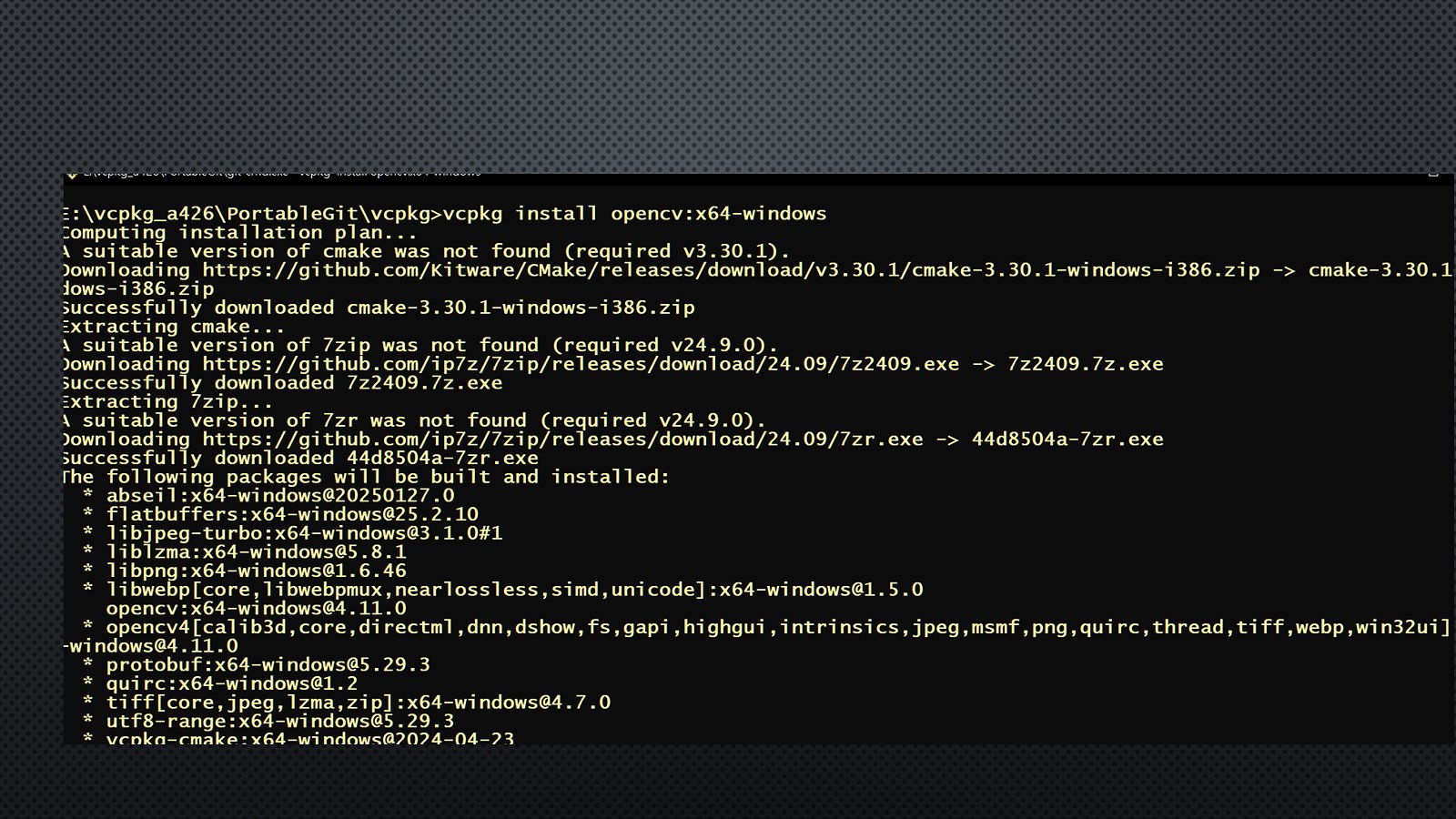Click the opencv:x64-windows@4.11.0 line
The image size is (1456, 819).
pos(256,609)
